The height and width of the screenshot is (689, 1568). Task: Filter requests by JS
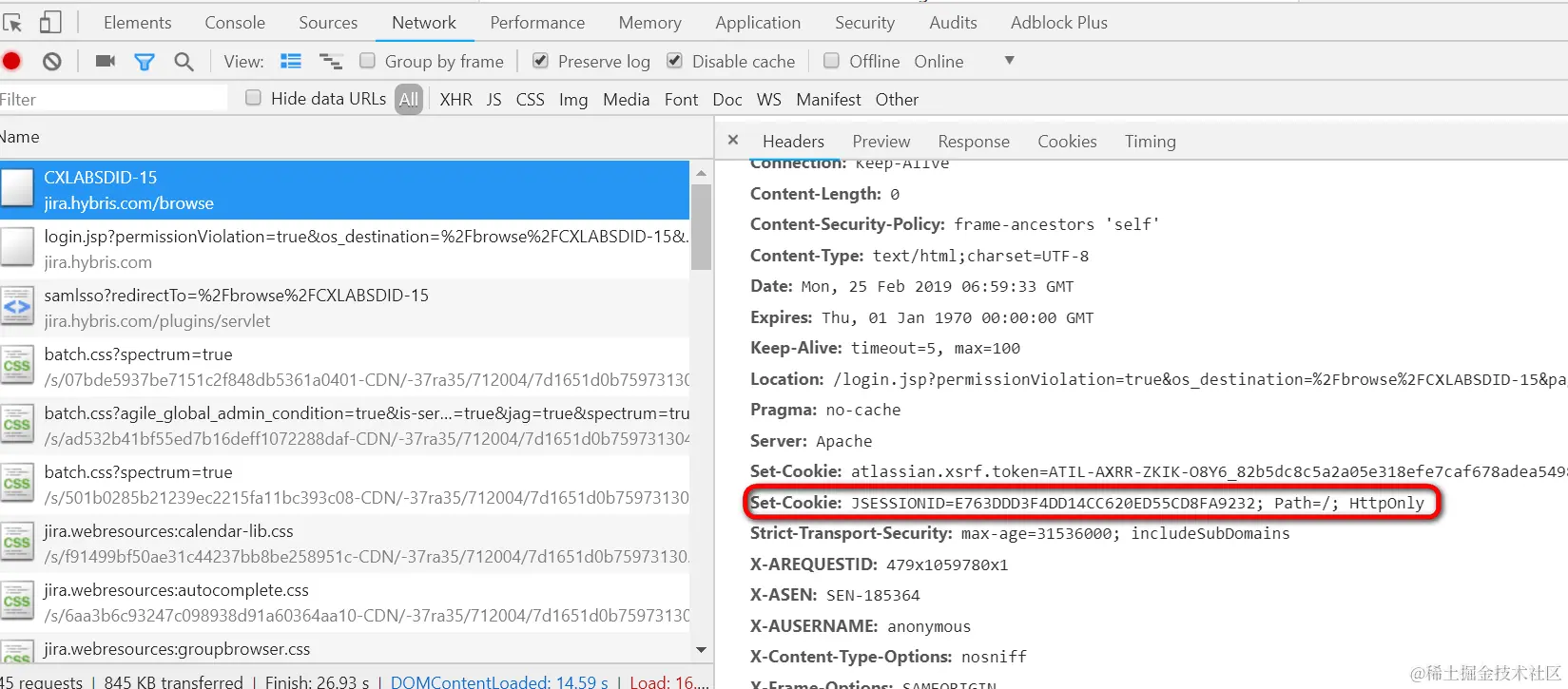[494, 99]
